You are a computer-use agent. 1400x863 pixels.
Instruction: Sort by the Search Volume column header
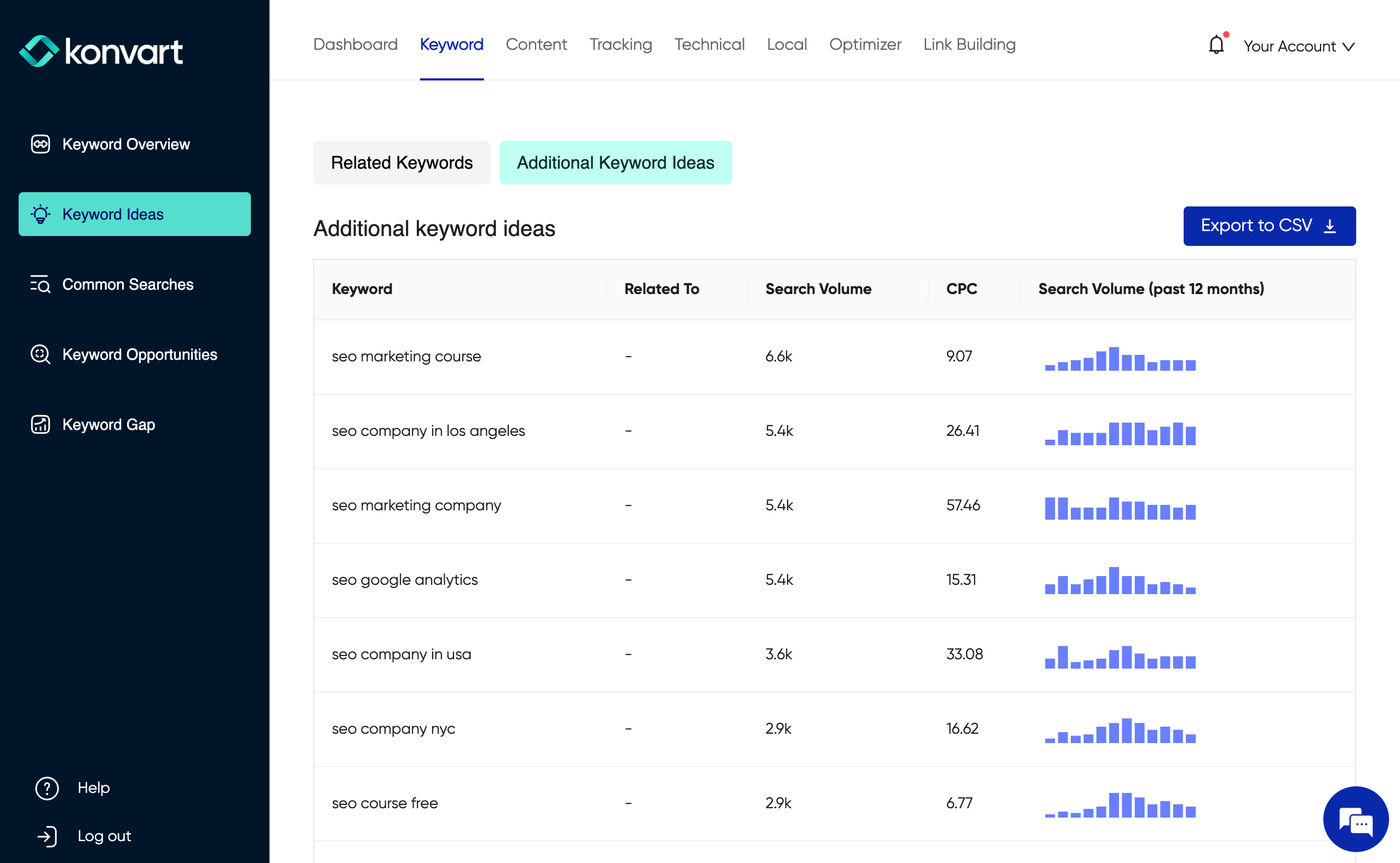pyautogui.click(x=817, y=289)
